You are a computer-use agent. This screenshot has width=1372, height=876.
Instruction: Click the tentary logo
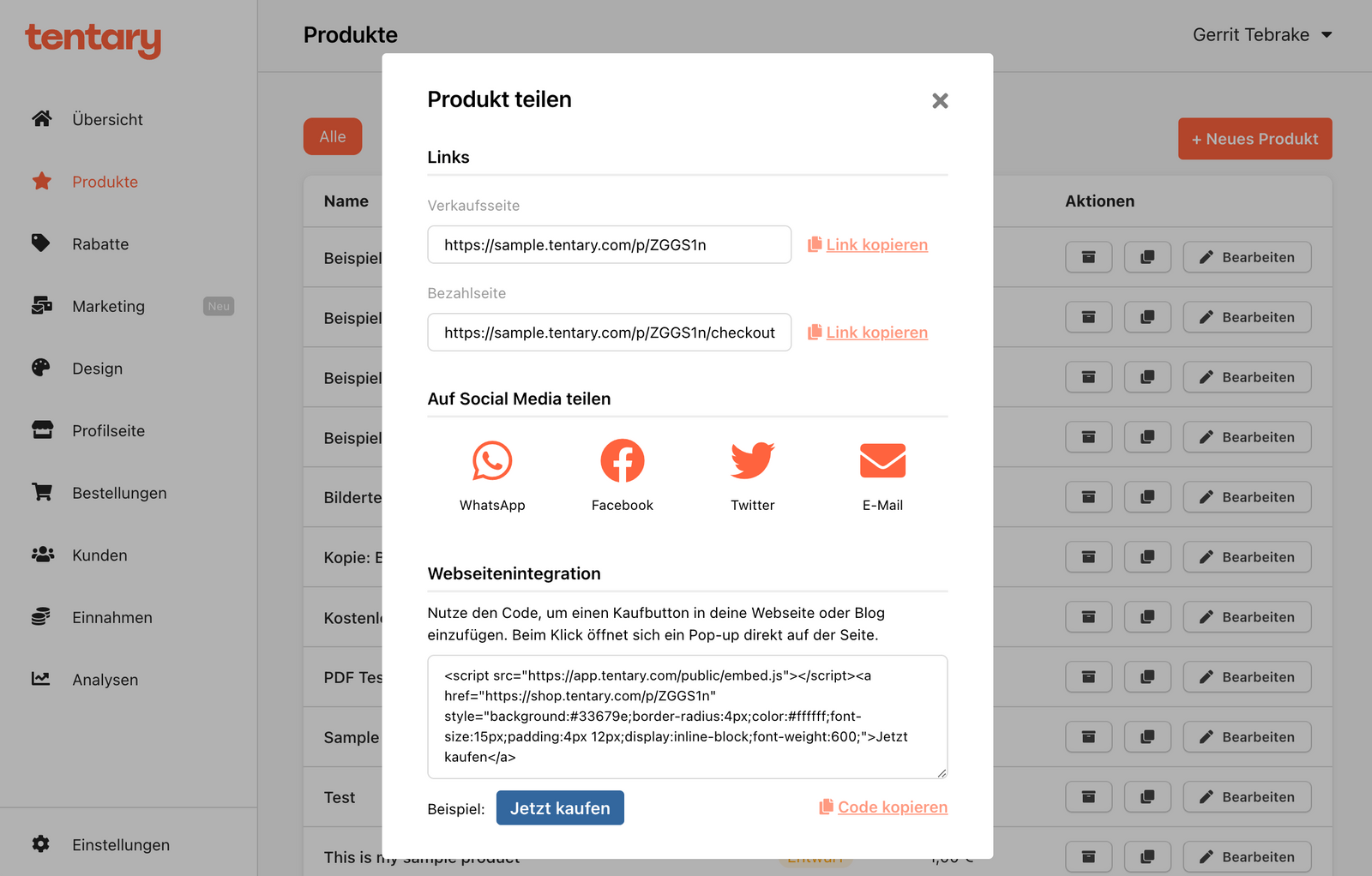click(93, 39)
